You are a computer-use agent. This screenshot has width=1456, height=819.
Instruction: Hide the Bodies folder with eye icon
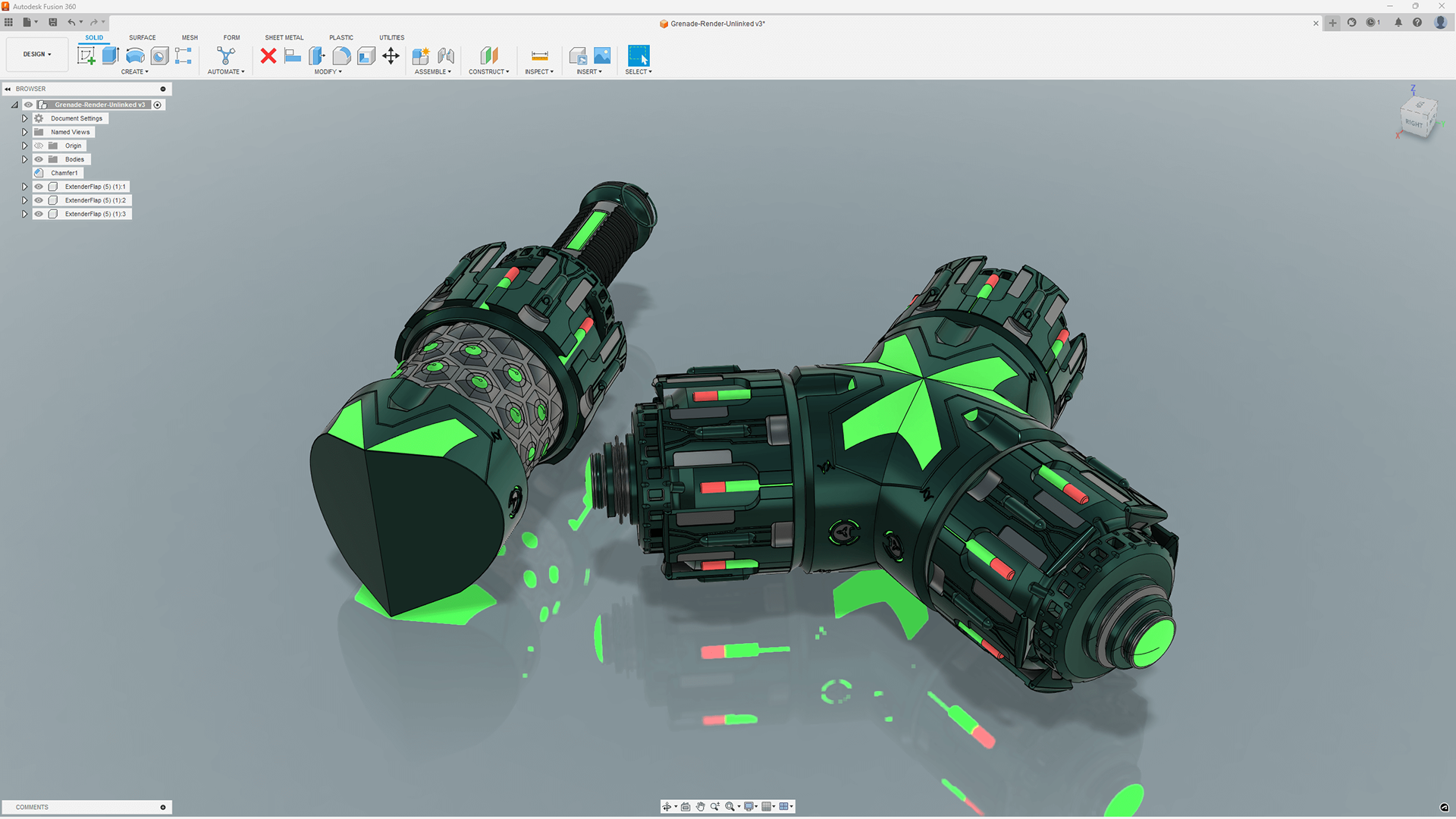[39, 159]
